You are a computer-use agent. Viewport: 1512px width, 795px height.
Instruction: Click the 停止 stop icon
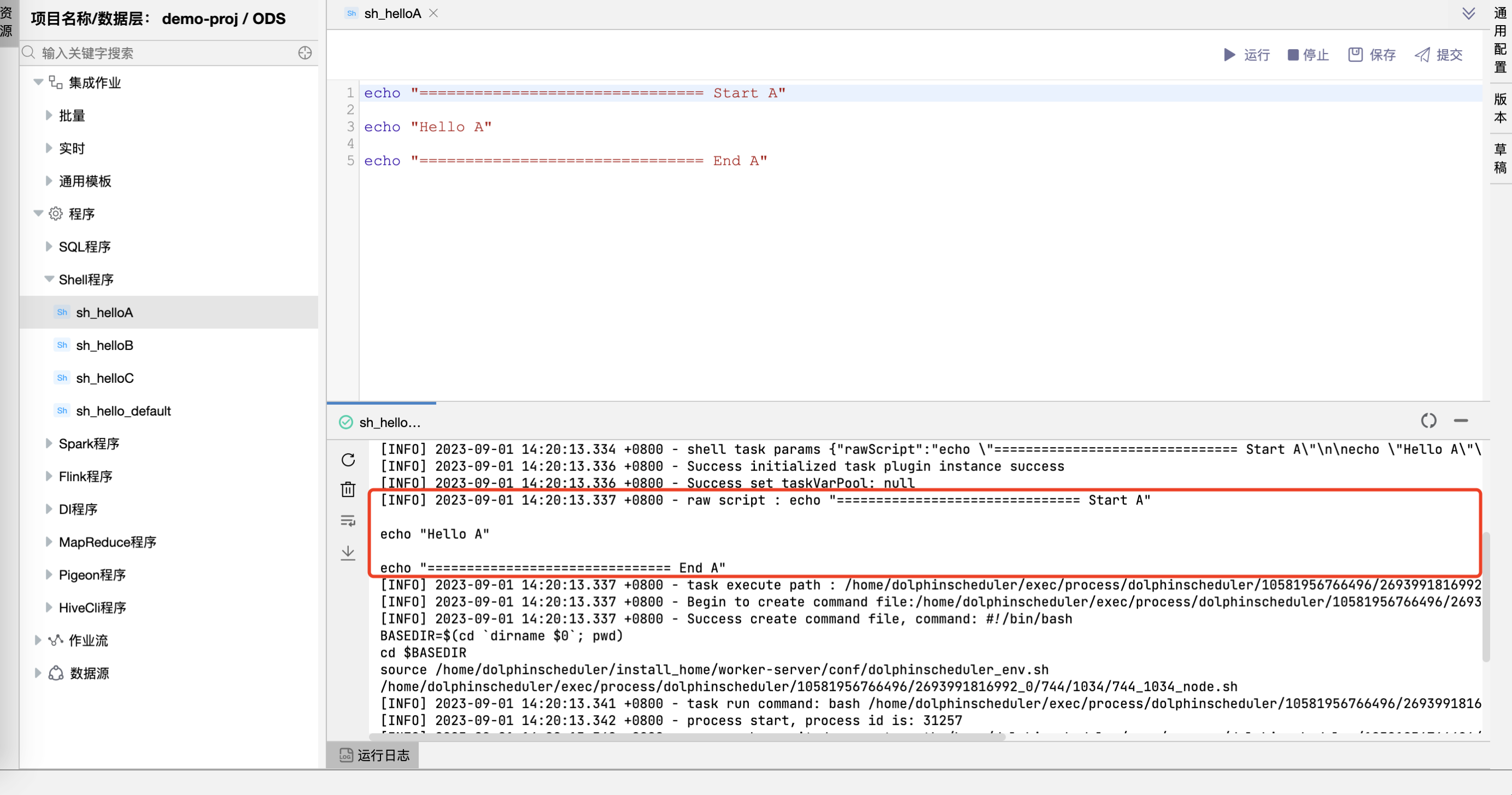pos(1308,55)
